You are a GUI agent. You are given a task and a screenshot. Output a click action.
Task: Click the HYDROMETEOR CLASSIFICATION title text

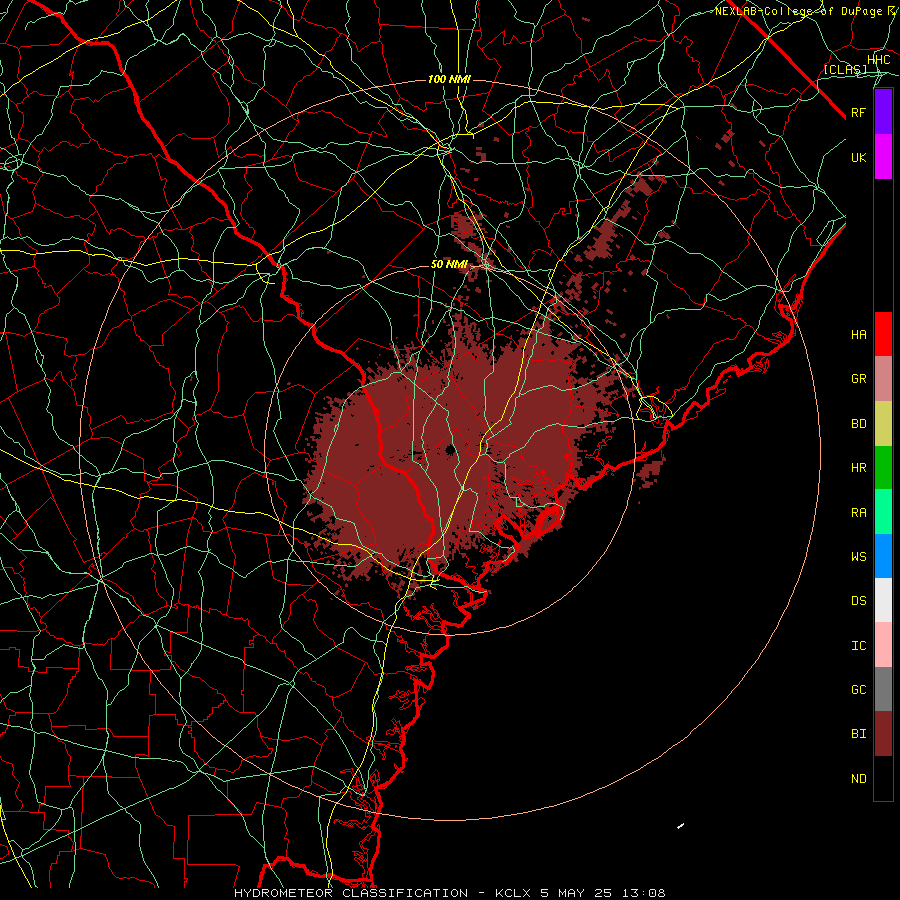pyautogui.click(x=351, y=893)
